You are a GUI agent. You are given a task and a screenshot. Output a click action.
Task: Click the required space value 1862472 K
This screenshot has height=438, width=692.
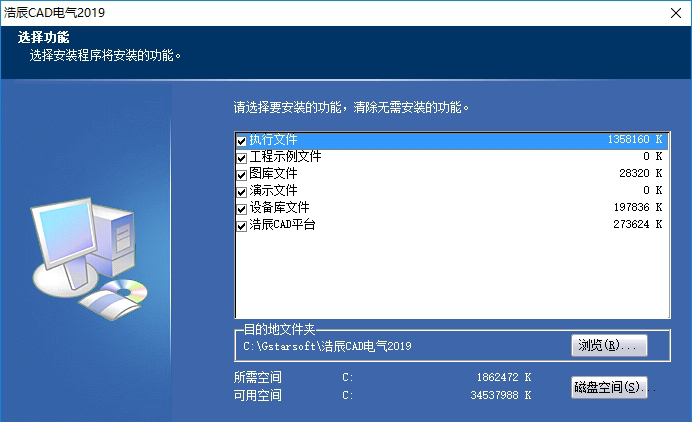504,378
